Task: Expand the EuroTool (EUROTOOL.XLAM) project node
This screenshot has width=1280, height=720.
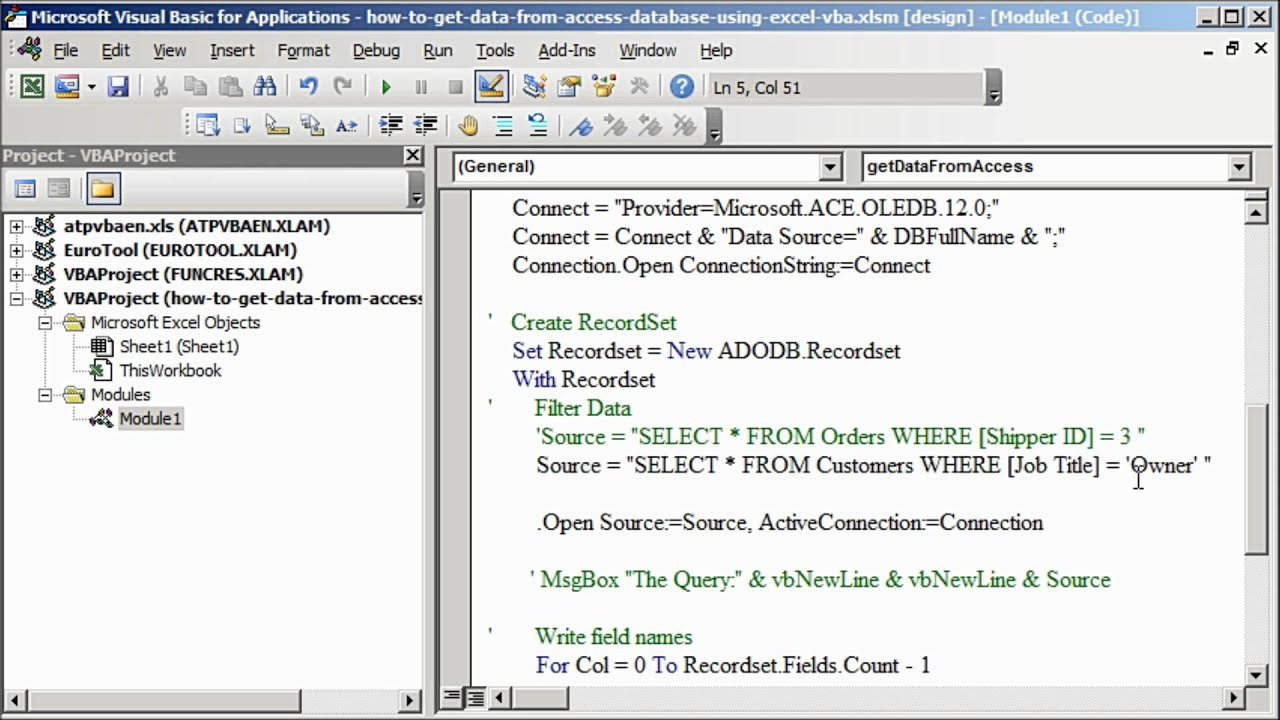Action: (16, 250)
